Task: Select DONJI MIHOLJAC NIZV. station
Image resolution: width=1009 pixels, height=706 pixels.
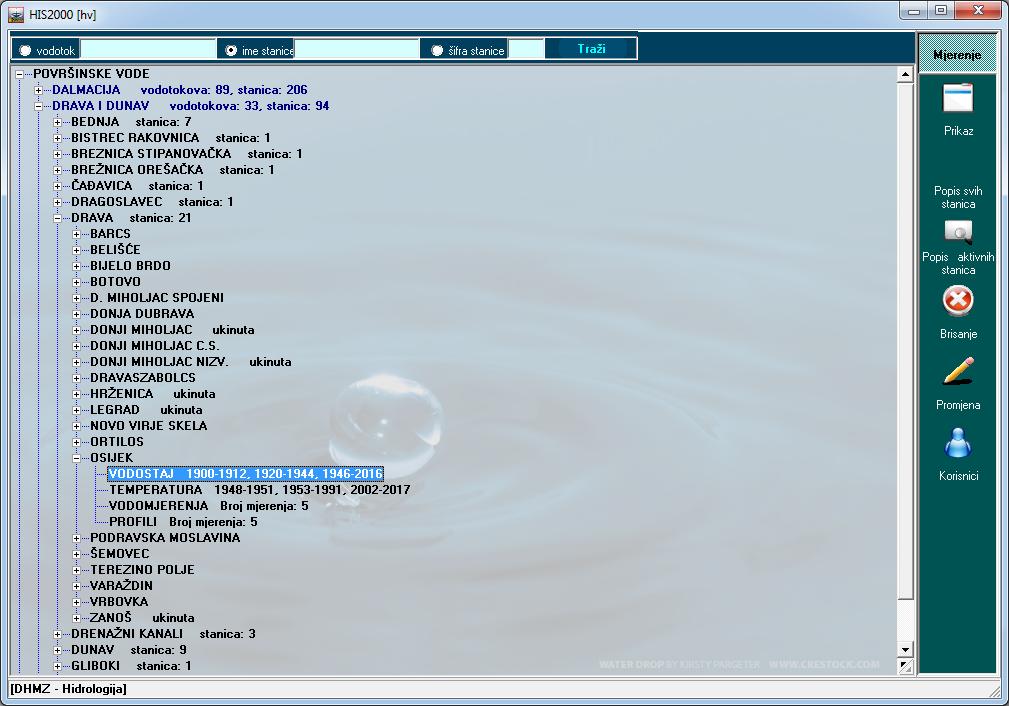Action: click(190, 362)
